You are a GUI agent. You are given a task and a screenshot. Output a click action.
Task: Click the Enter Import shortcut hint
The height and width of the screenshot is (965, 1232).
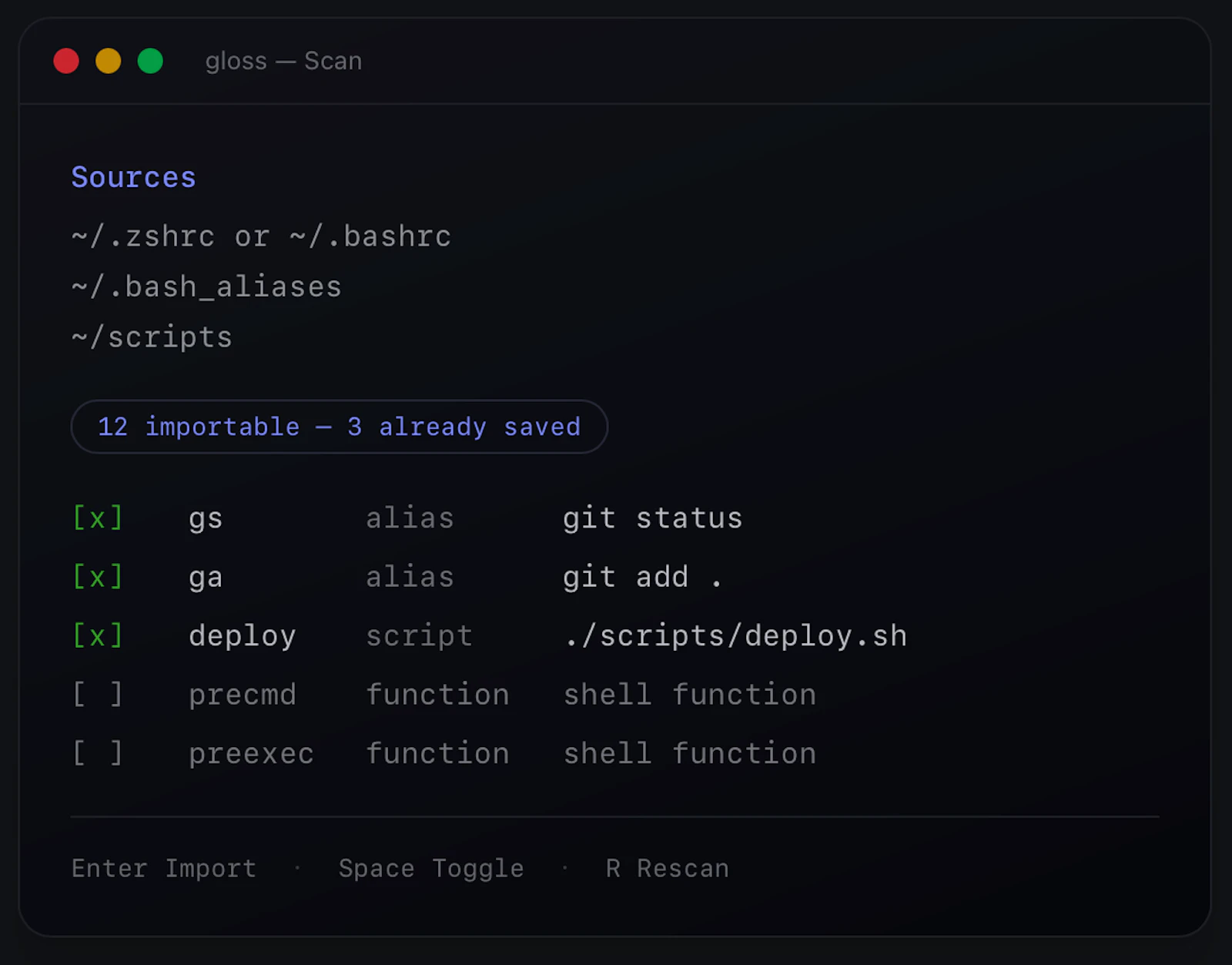[x=164, y=869]
